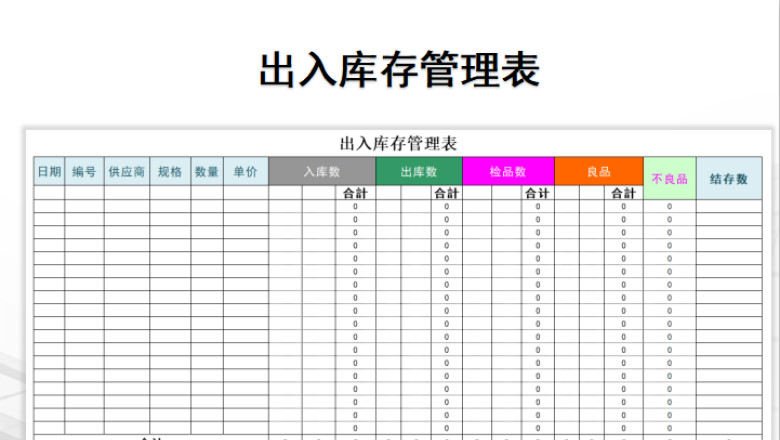780x440 pixels.
Task: Click first-row 0 in 良品 合计 column
Action: (623, 206)
